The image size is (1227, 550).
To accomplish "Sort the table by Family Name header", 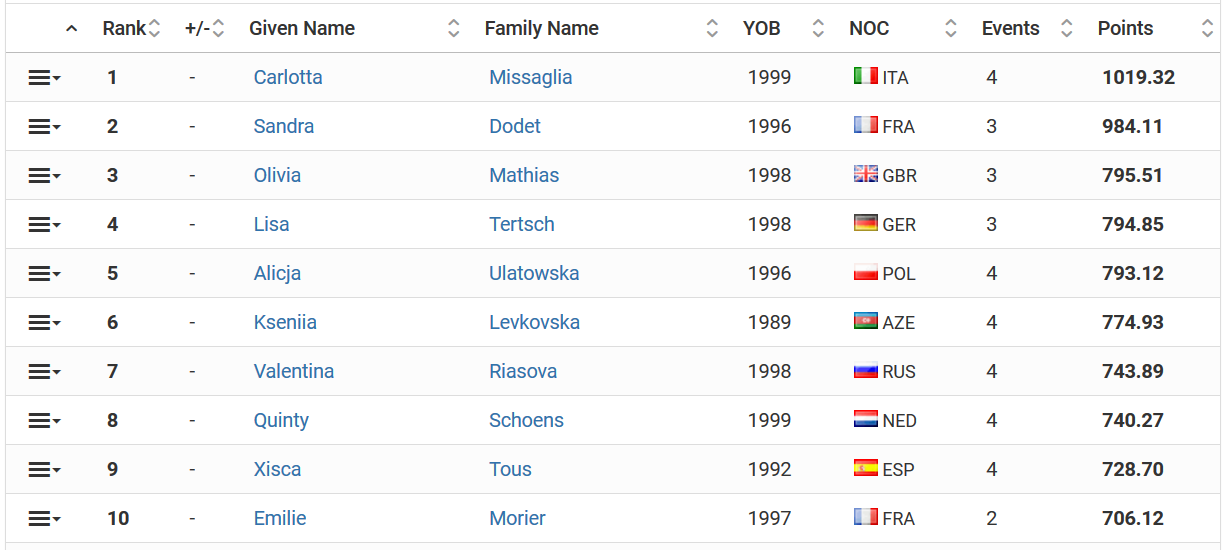I will coord(542,29).
